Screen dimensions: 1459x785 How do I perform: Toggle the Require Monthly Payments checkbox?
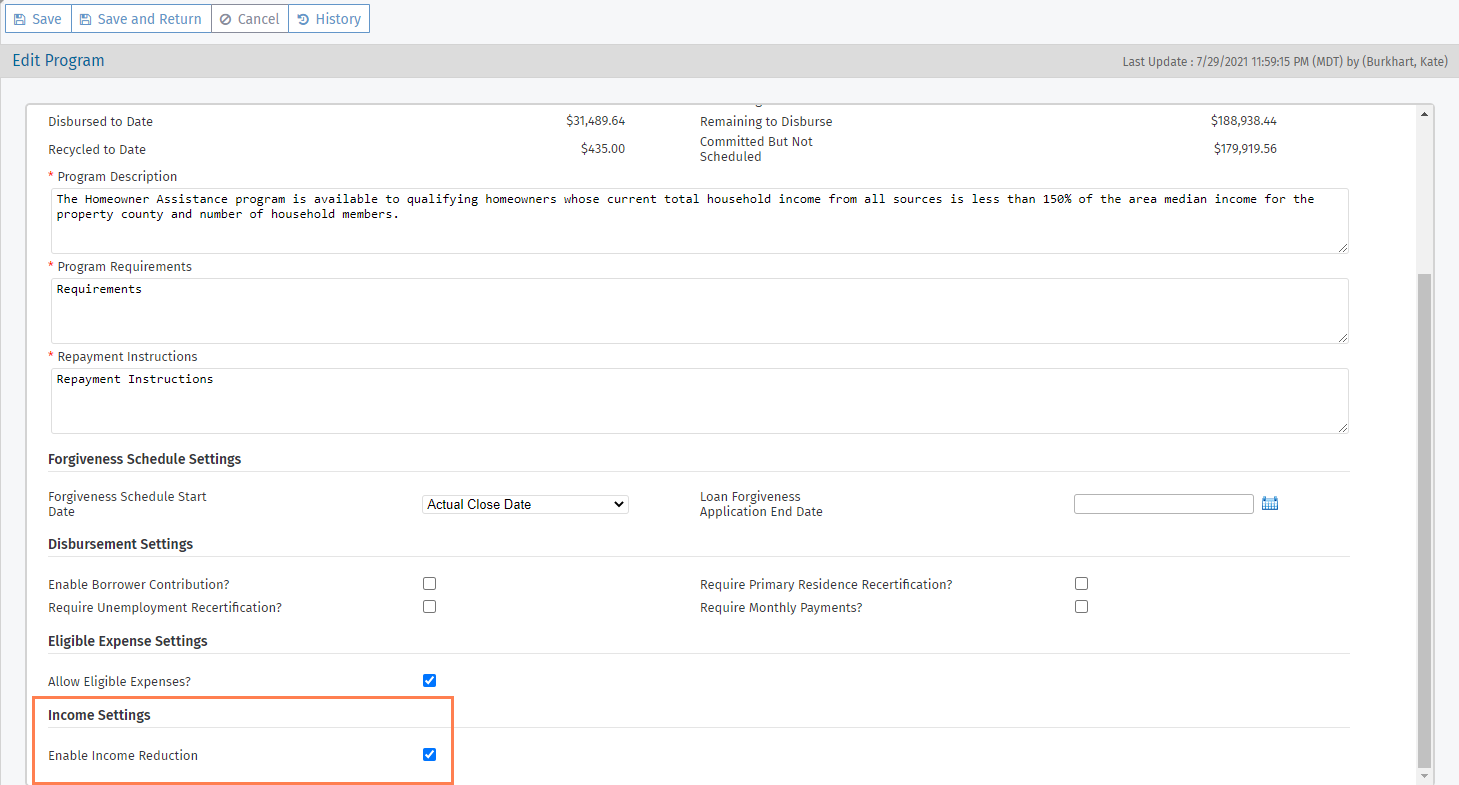[x=1081, y=606]
